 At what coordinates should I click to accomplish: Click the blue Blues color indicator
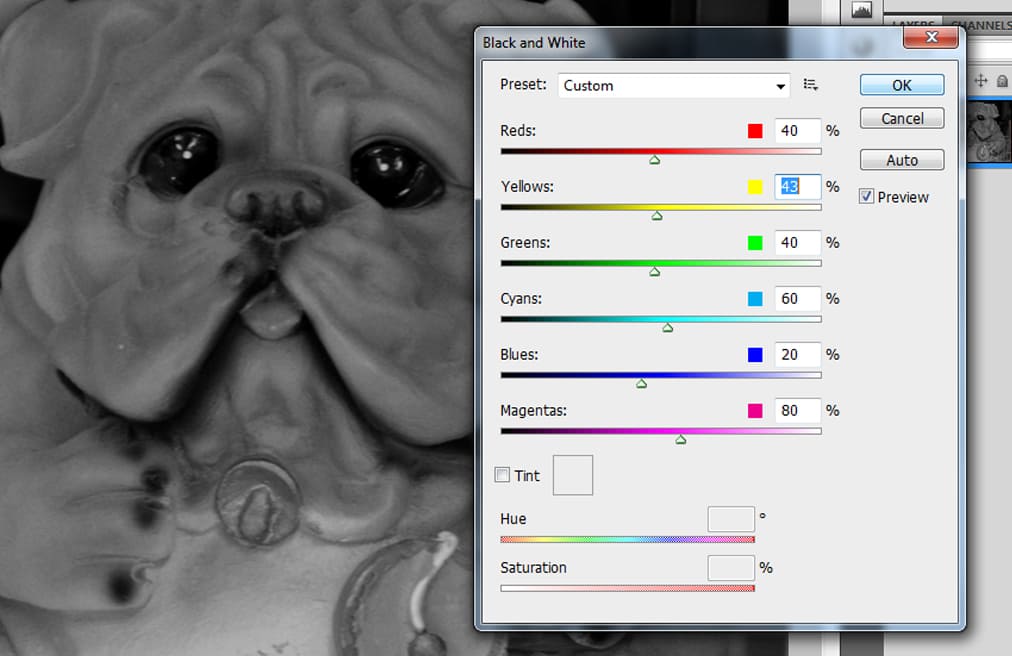pyautogui.click(x=755, y=355)
